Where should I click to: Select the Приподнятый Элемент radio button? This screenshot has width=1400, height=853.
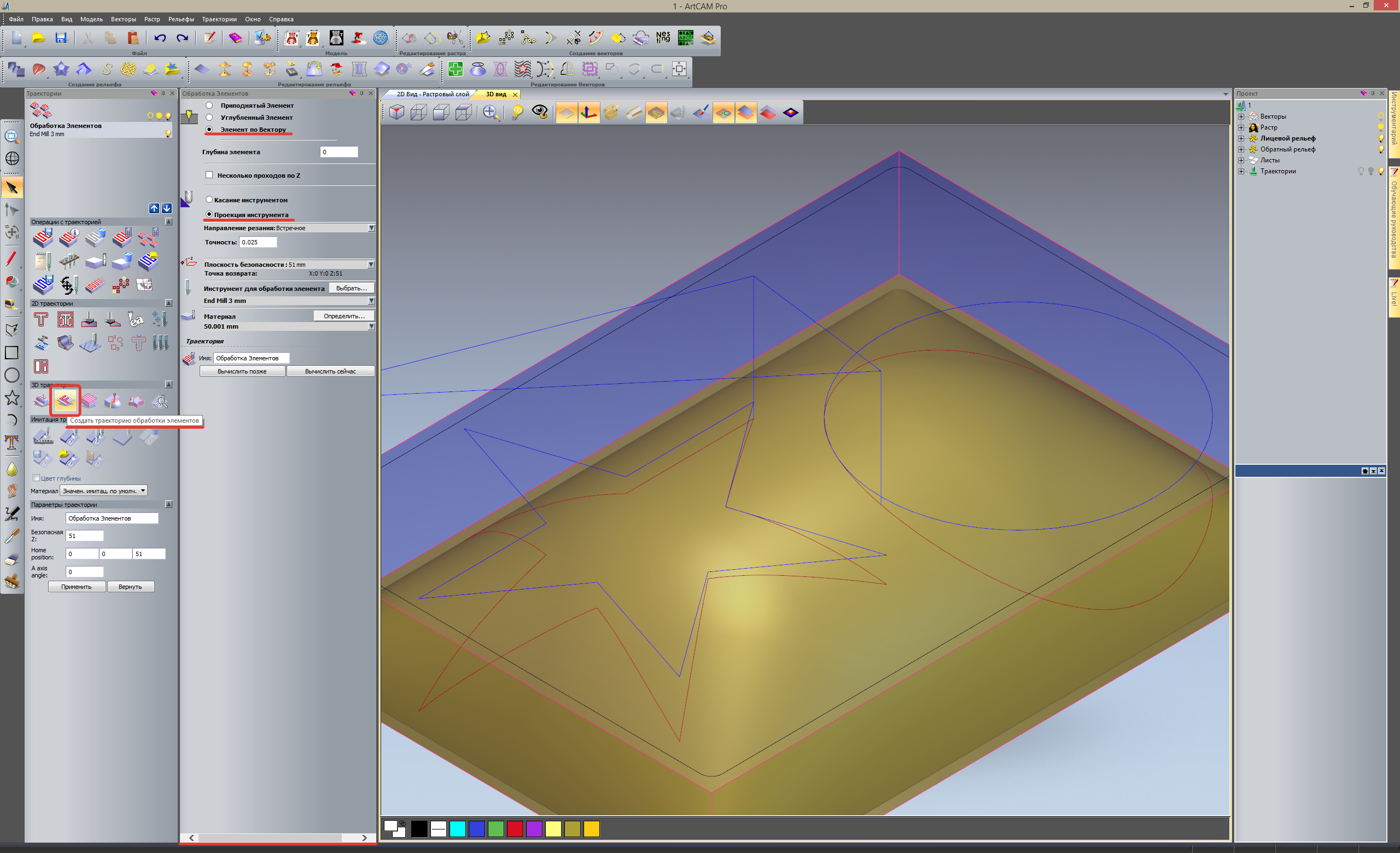click(x=209, y=106)
